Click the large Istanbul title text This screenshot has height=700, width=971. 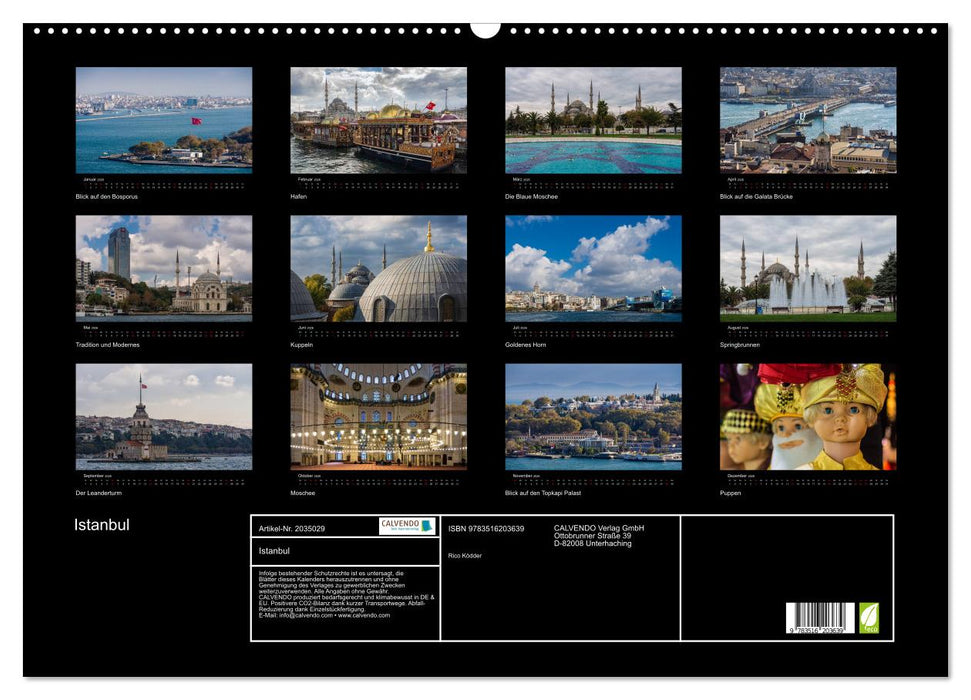pyautogui.click(x=102, y=525)
